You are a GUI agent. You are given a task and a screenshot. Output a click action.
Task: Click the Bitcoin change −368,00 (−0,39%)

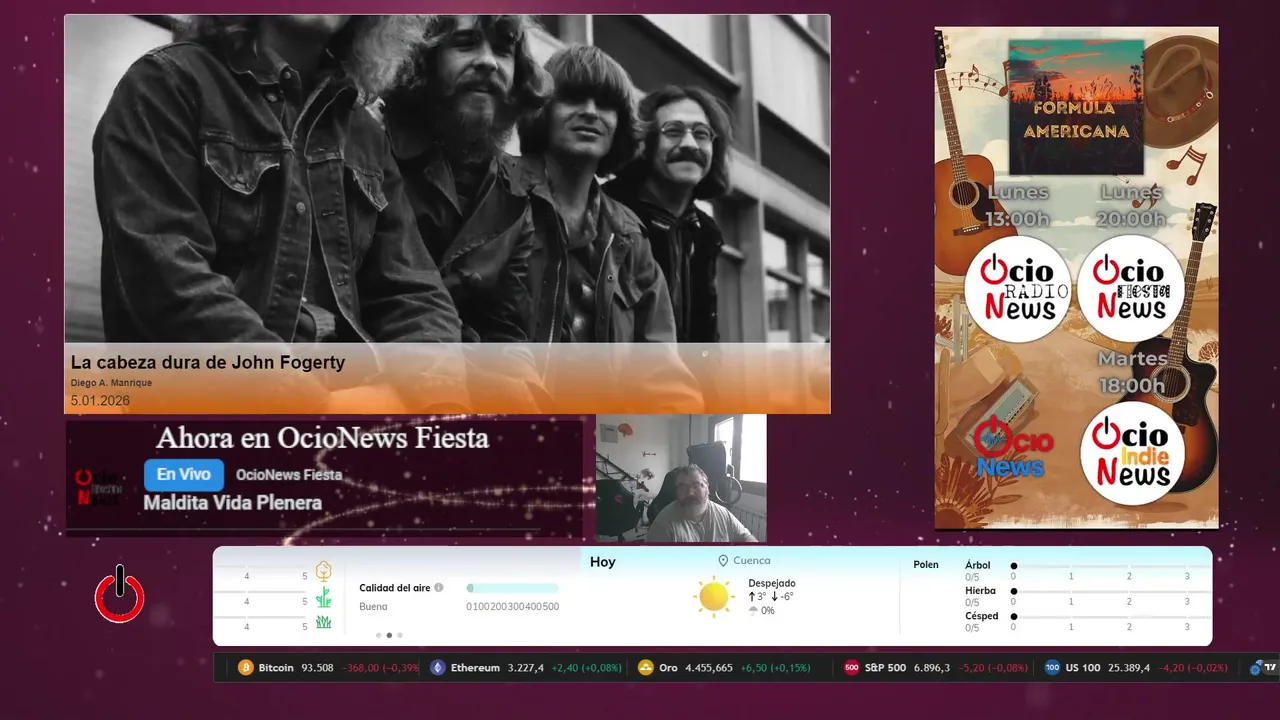[x=381, y=668]
